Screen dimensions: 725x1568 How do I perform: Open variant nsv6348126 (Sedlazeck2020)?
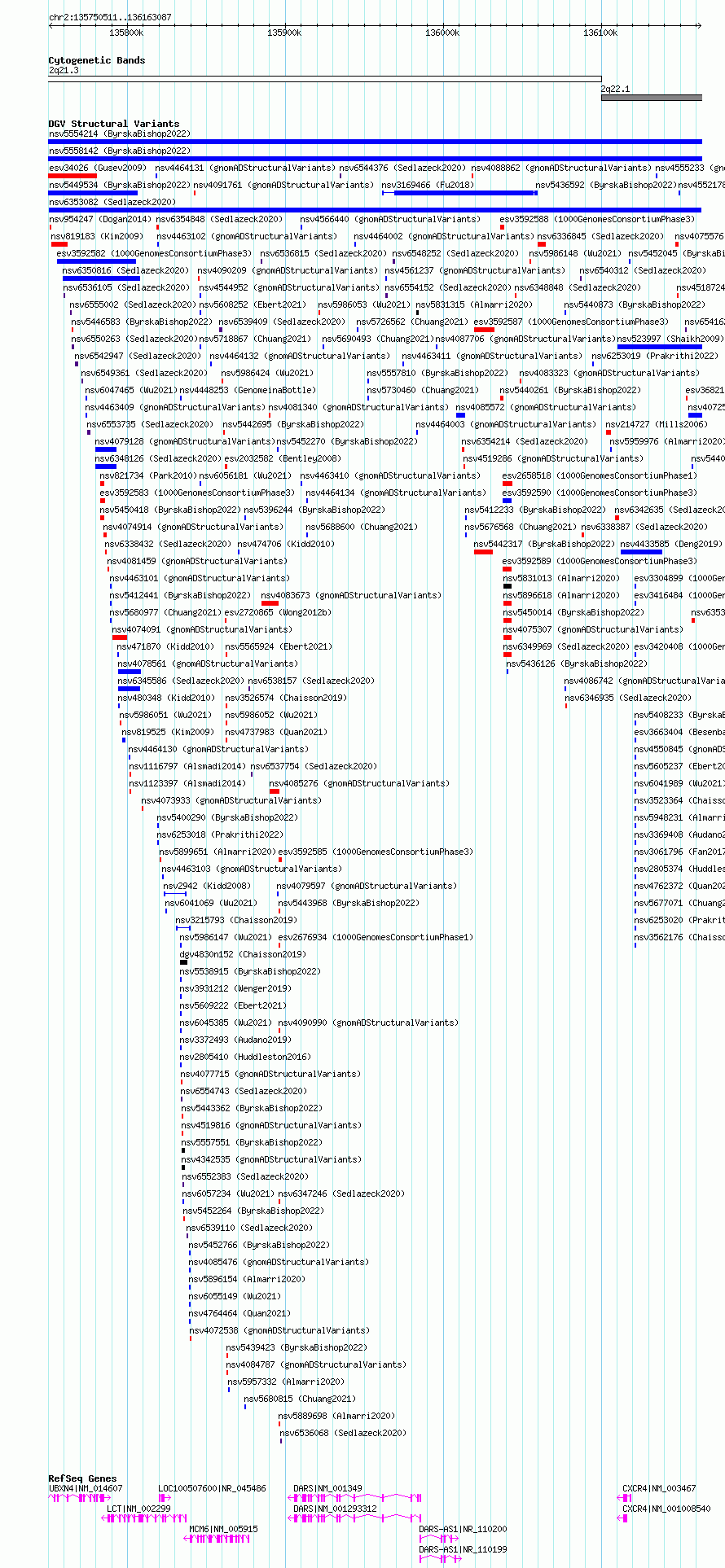pyautogui.click(x=106, y=466)
